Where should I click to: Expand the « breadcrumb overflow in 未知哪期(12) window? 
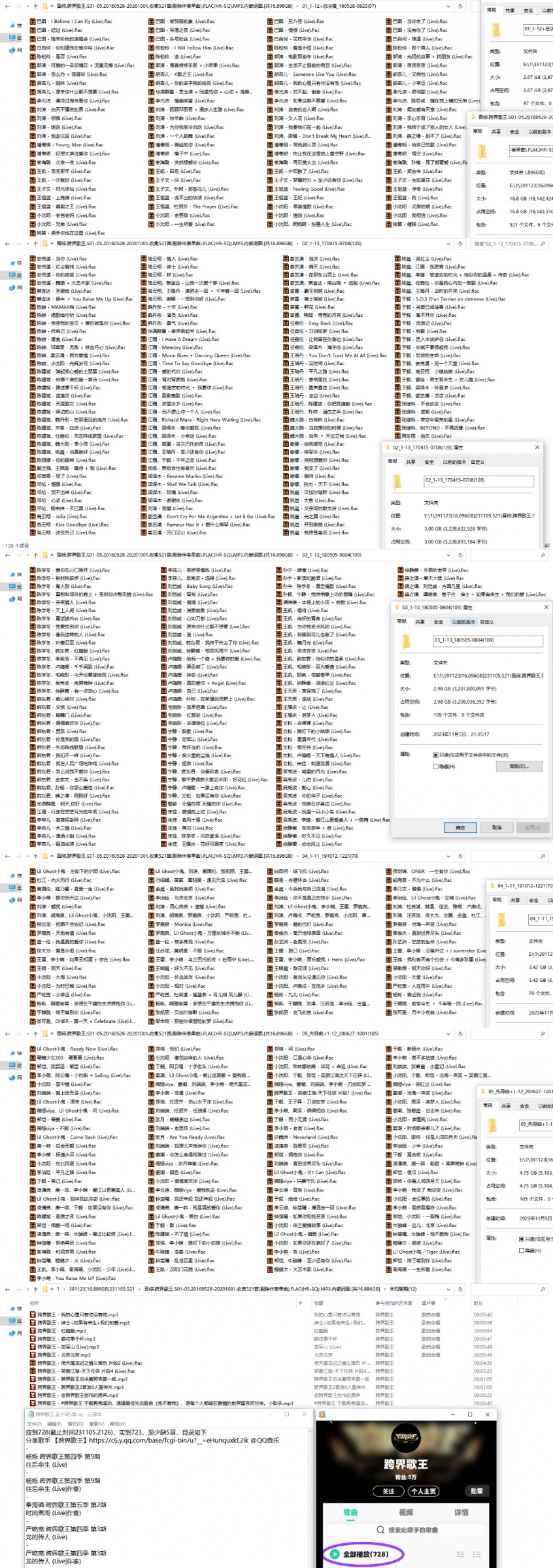click(52, 1289)
